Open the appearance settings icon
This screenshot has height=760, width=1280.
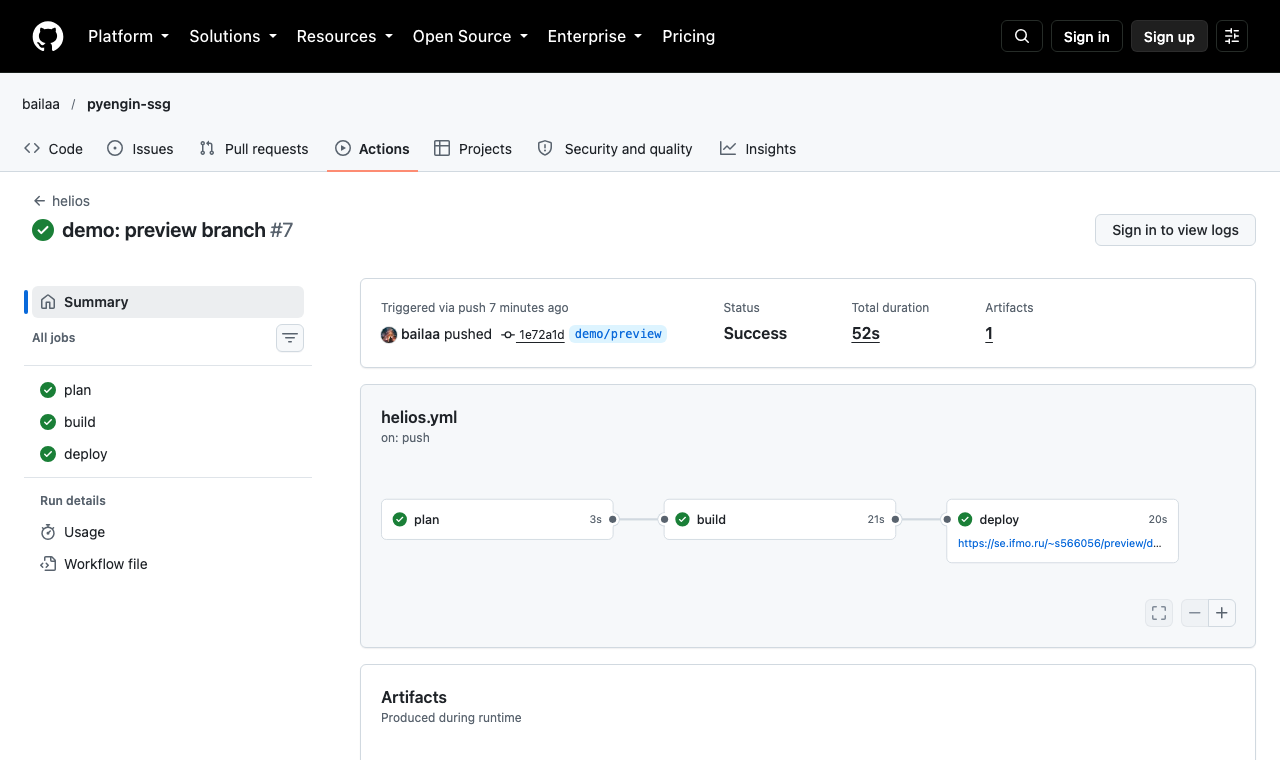point(1232,36)
